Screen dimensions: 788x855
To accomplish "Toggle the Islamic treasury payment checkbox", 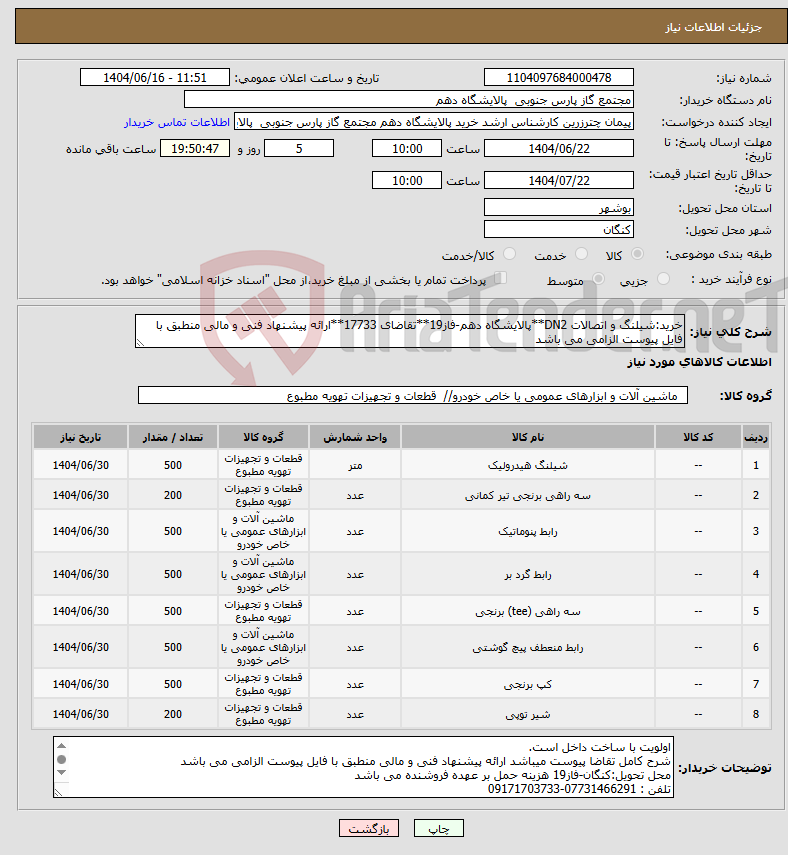I will [x=500, y=278].
